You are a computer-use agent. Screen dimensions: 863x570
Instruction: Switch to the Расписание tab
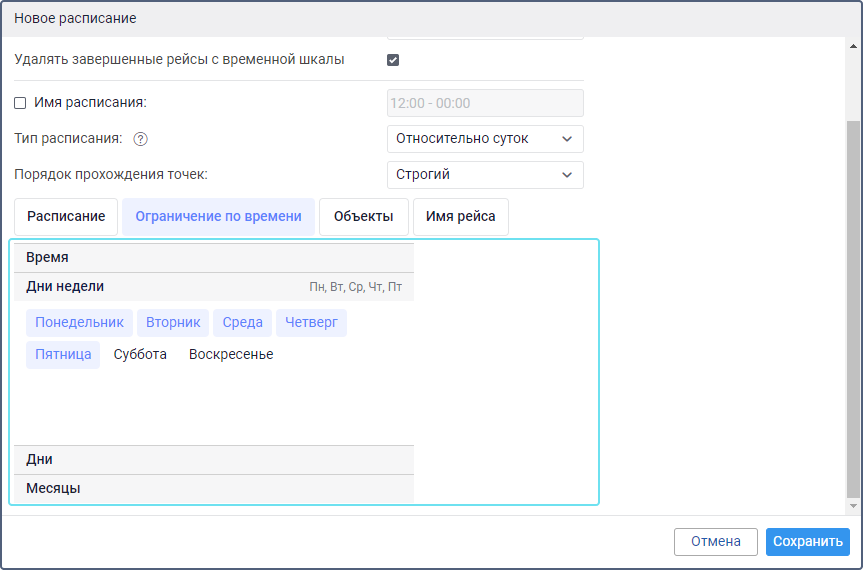point(66,217)
